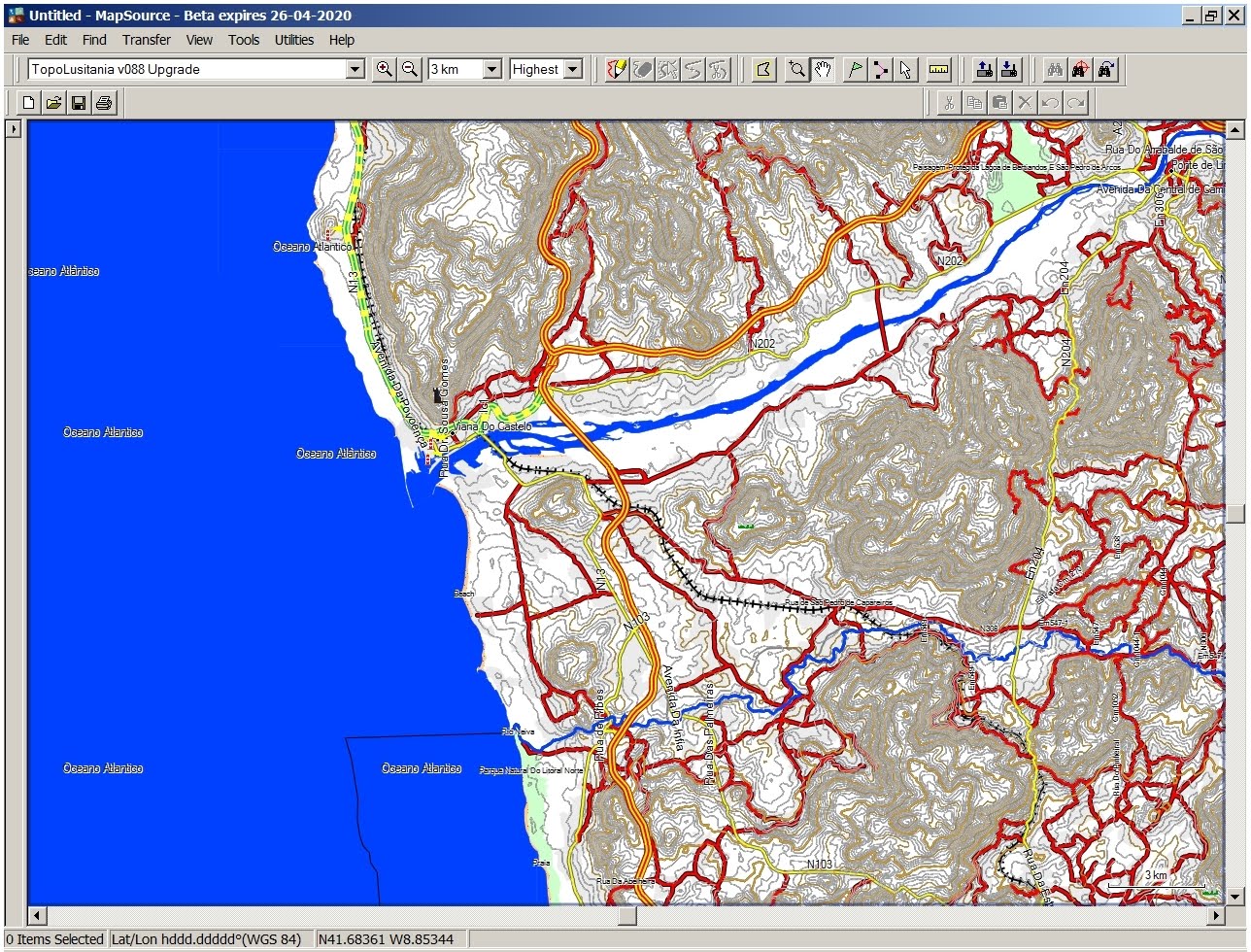Enable the Zoom In magnifier
Viewport: 1251px width, 952px height.
[384, 69]
